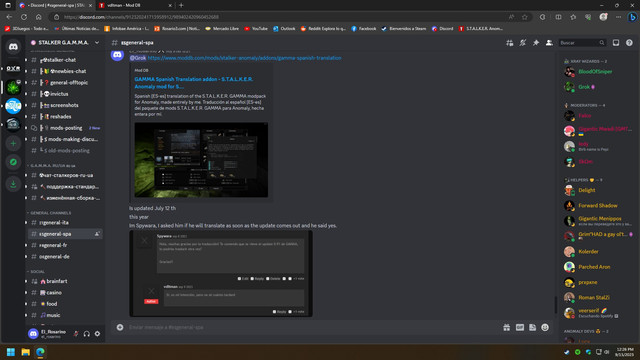Toggle microphone mute in user panel
The image size is (640, 360).
pos(76,333)
